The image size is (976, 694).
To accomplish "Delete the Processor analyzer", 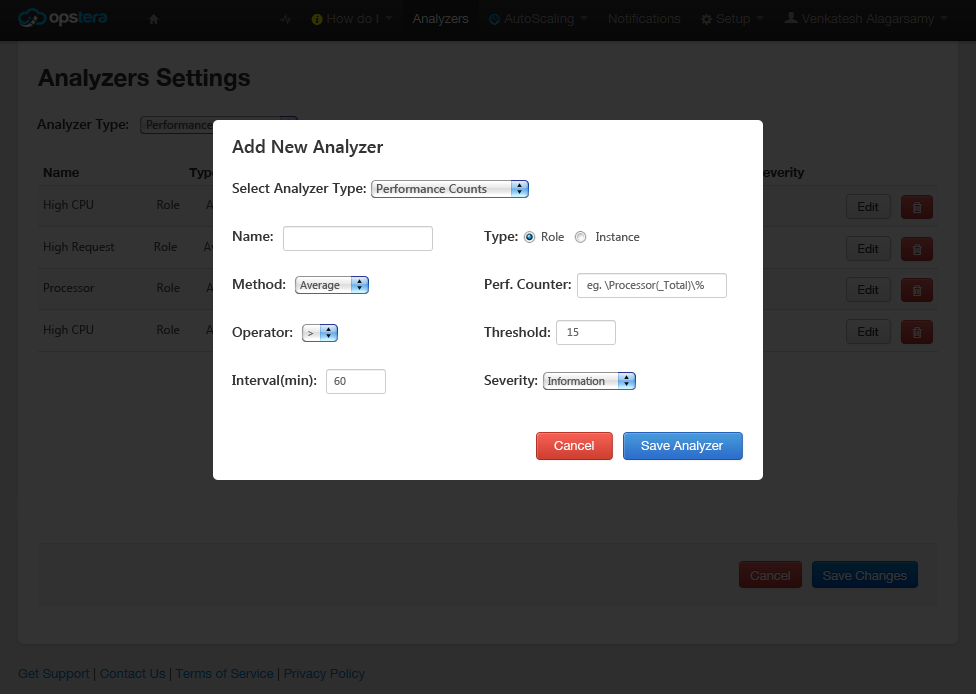I will click(916, 290).
